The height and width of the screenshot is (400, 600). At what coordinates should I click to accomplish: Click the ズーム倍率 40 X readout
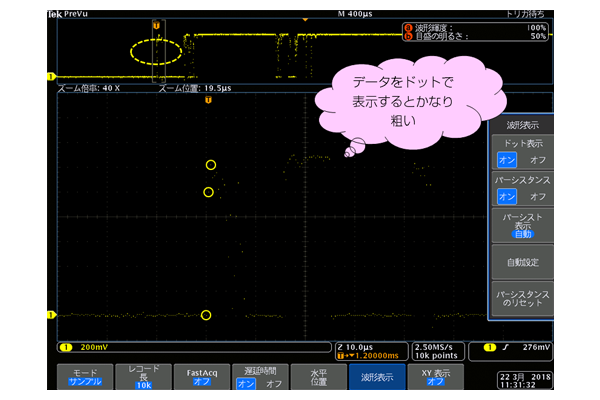tap(88, 88)
